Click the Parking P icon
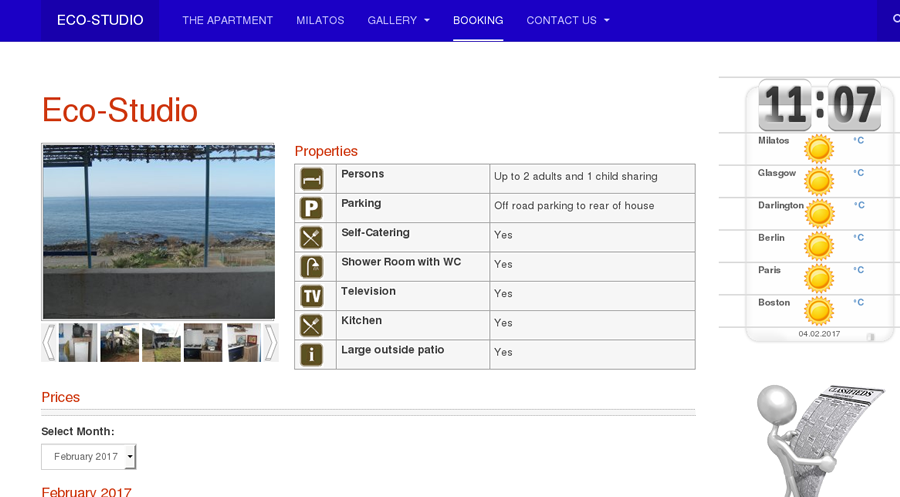This screenshot has height=497, width=900. click(311, 208)
